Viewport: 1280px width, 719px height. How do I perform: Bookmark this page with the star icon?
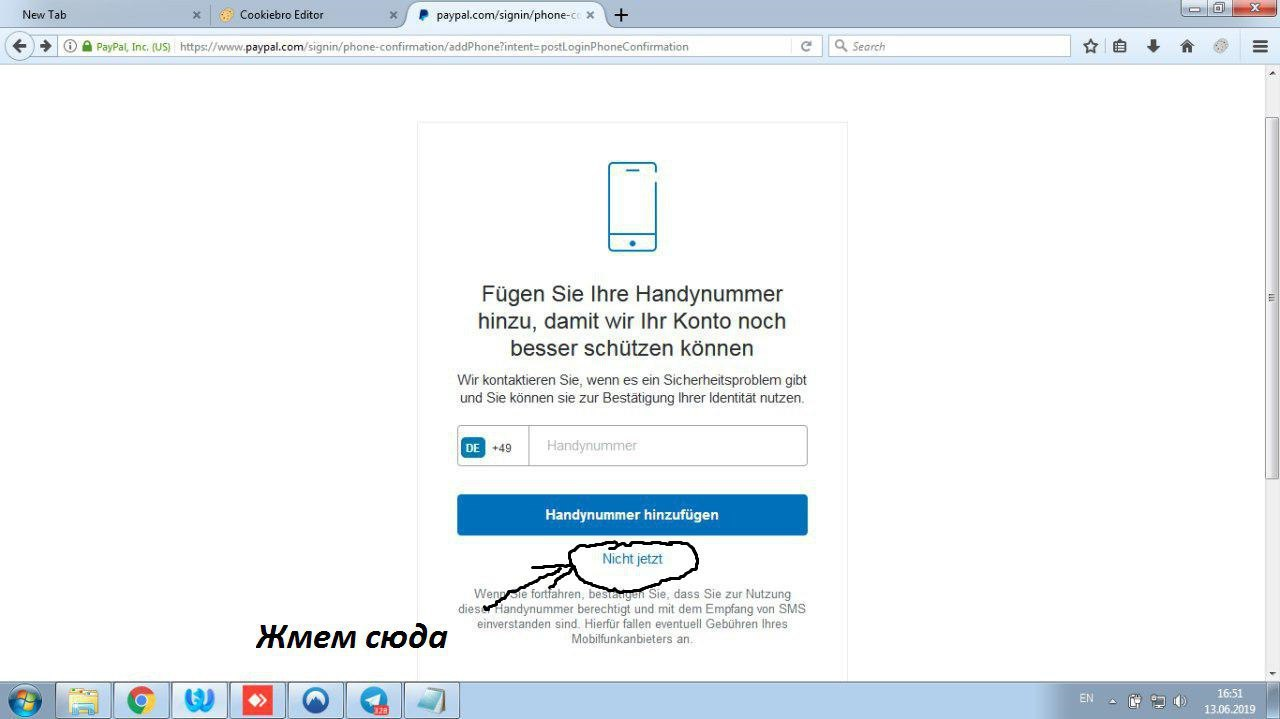(x=1091, y=46)
